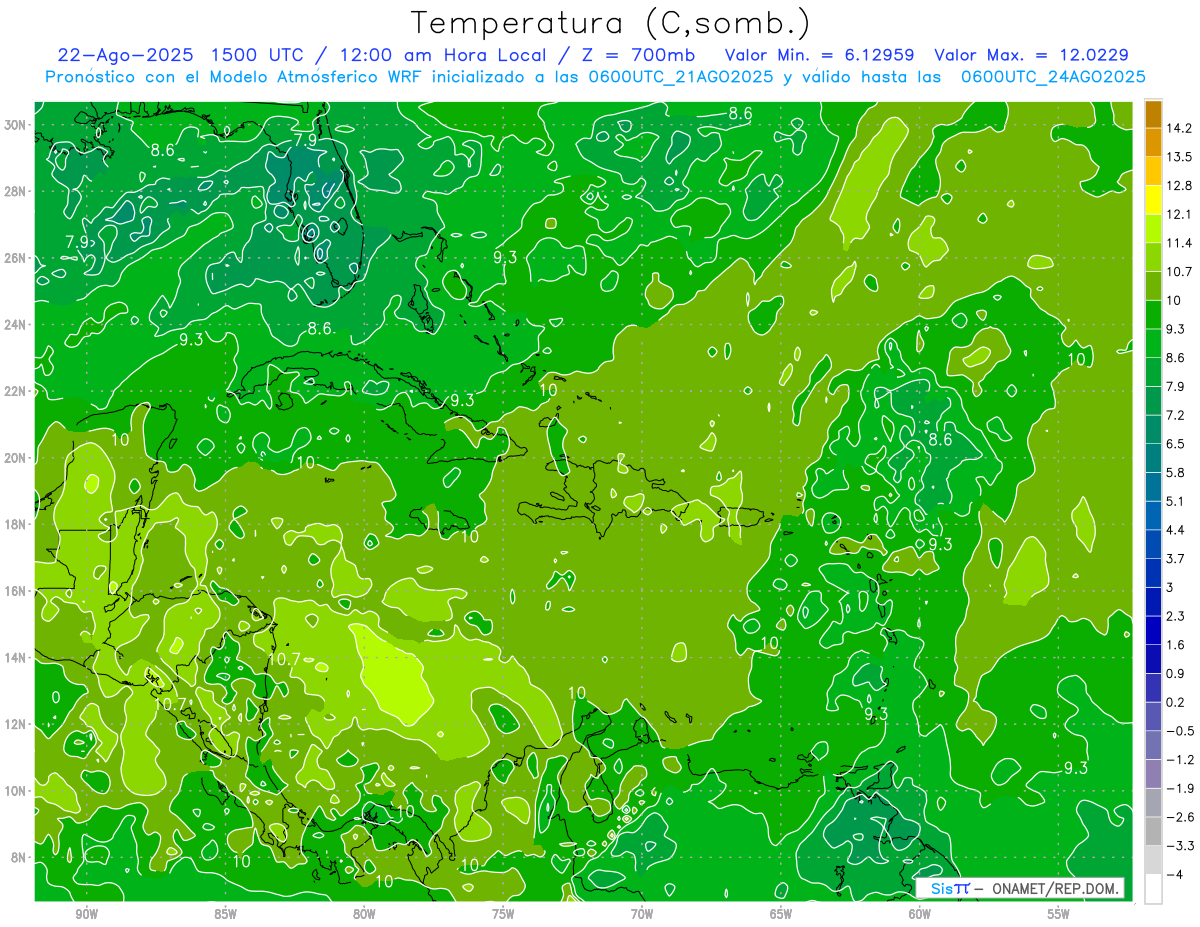Image resolution: width=1200 pixels, height=927 pixels.
Task: Click the '0600UTC_24AGO2025' valid-until timestamp
Action: 1053,77
